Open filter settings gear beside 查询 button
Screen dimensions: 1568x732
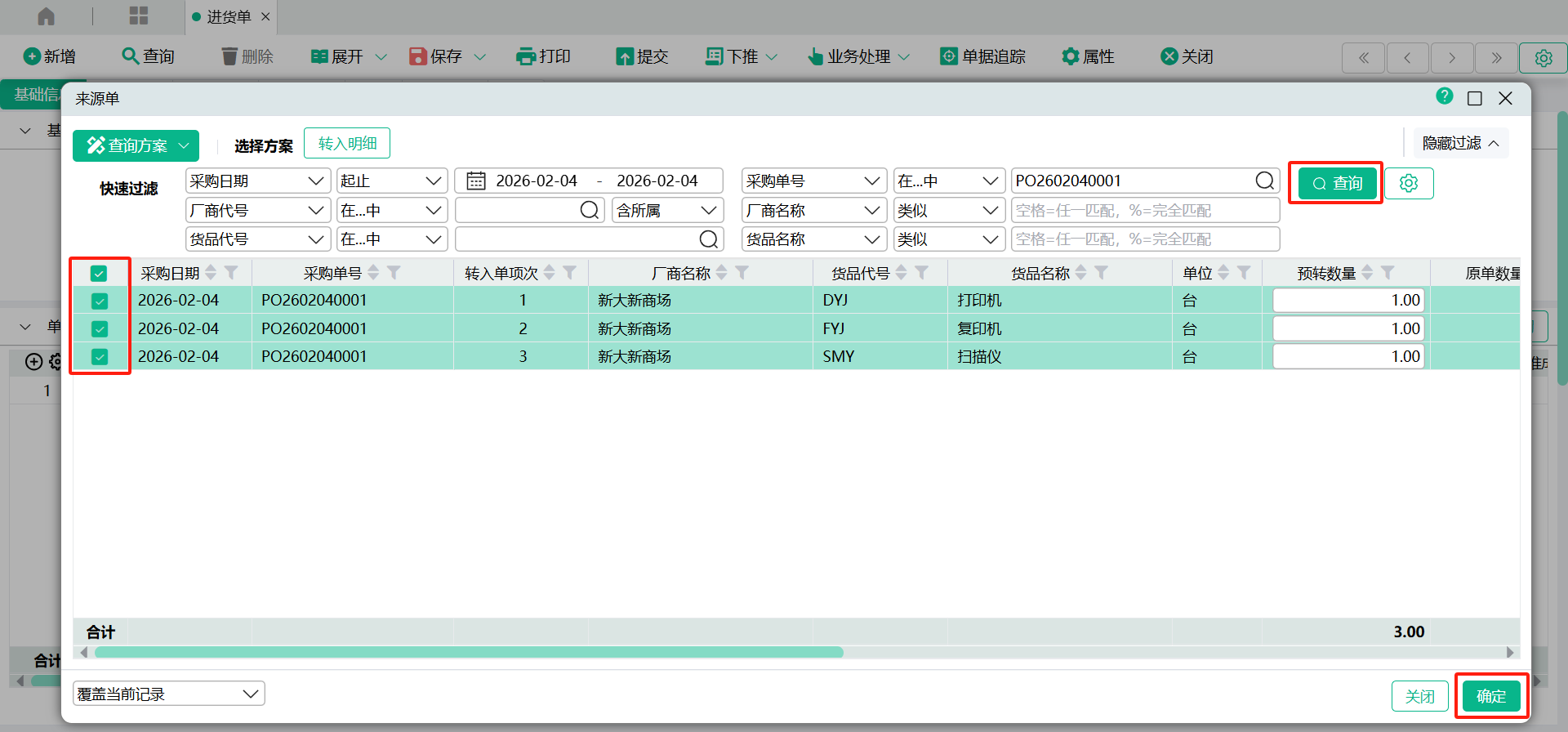click(x=1408, y=183)
